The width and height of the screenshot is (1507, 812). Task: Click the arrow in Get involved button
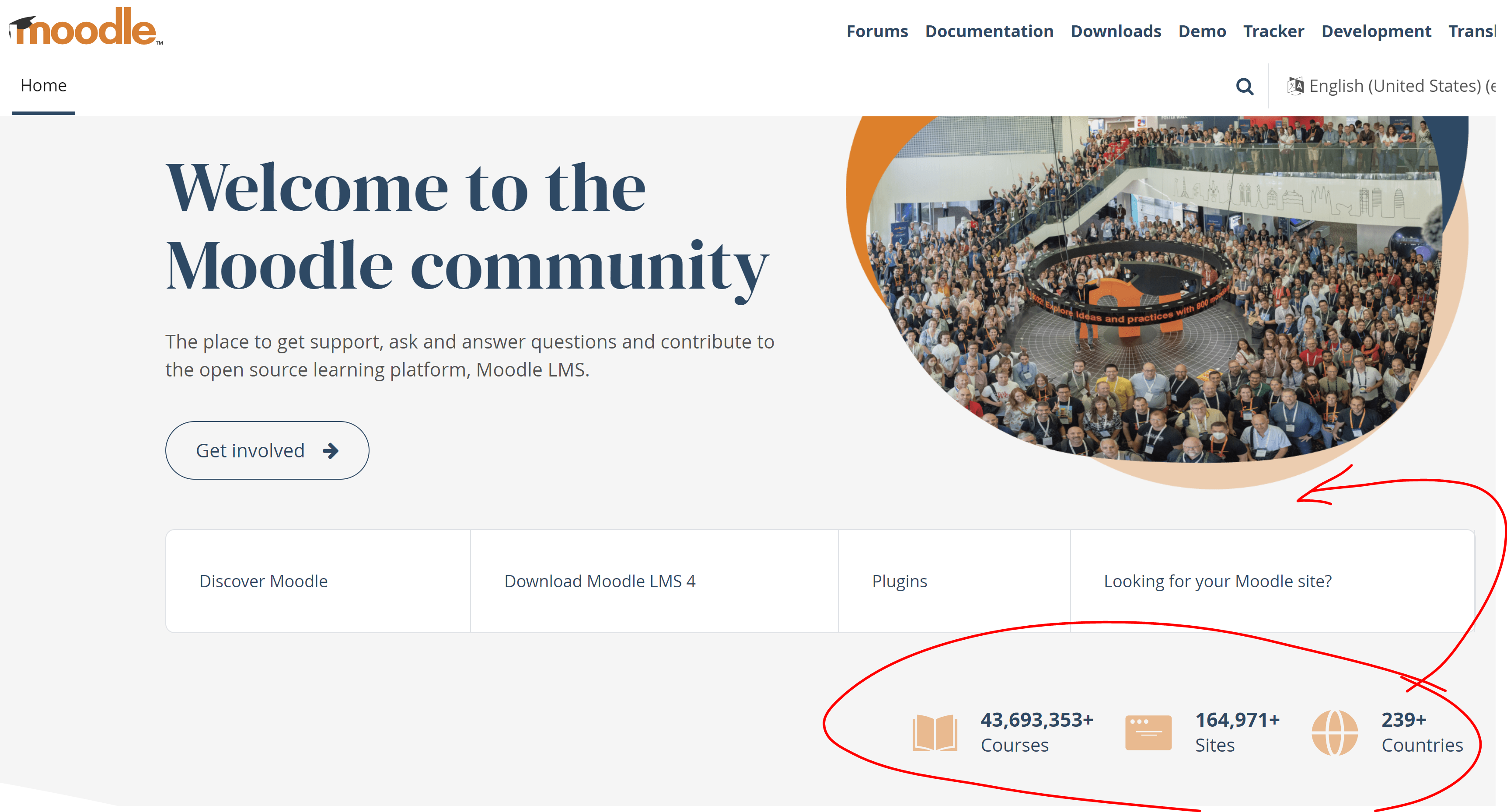point(331,450)
